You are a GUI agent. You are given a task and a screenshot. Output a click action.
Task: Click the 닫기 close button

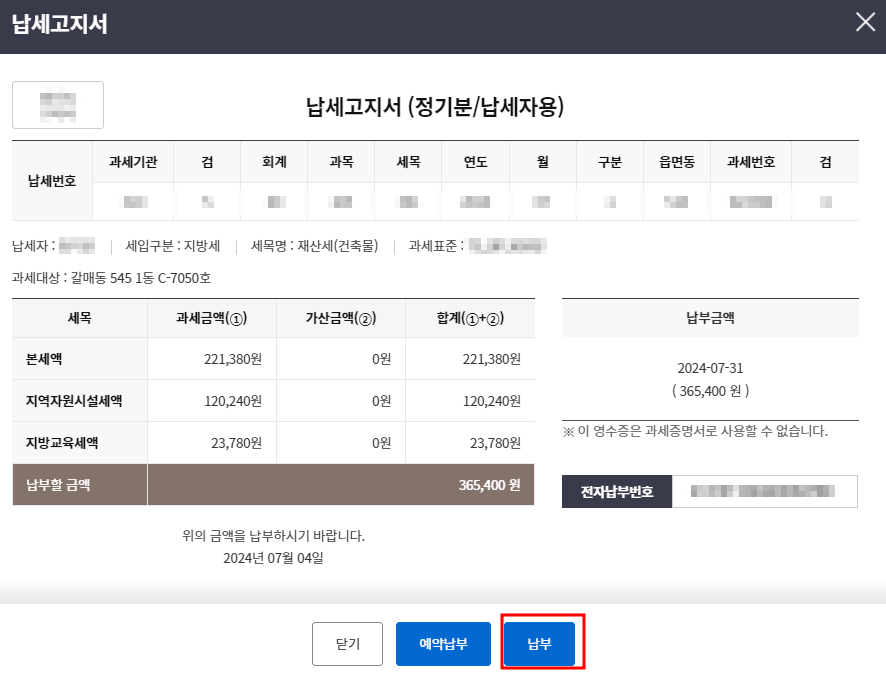pyautogui.click(x=347, y=644)
